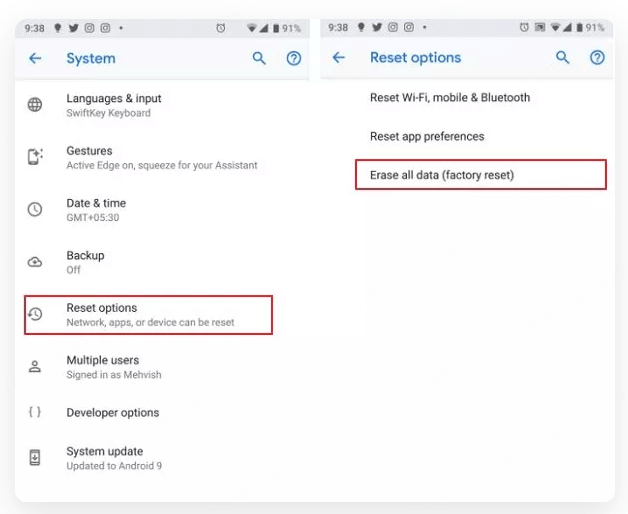
Task: Open Developer options entry
Action: [x=112, y=412]
